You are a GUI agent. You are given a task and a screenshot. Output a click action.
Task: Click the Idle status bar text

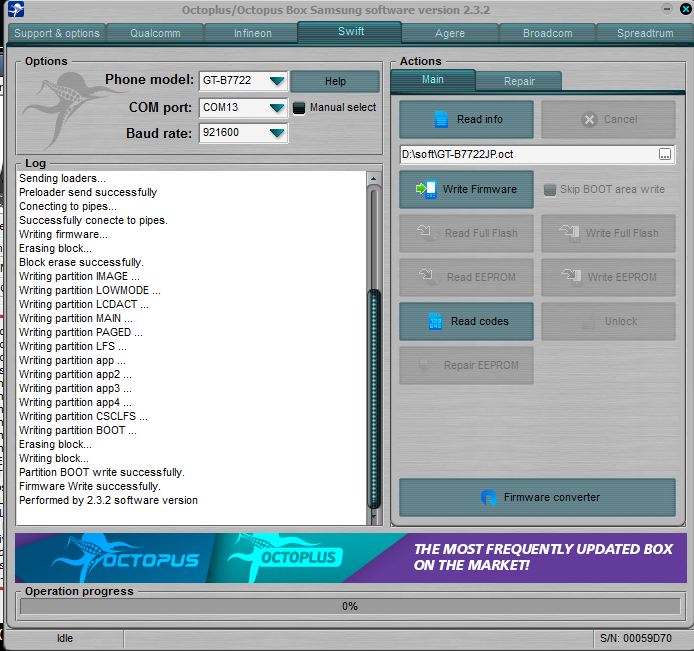coord(65,638)
